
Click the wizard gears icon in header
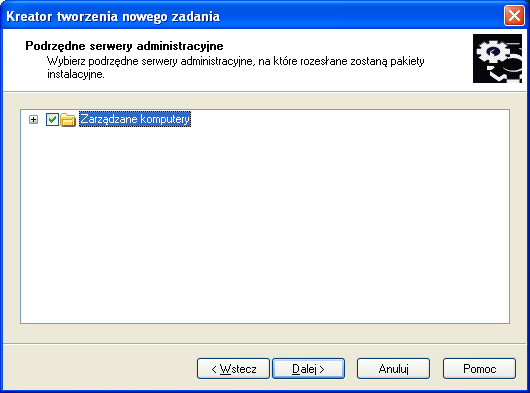(x=497, y=58)
